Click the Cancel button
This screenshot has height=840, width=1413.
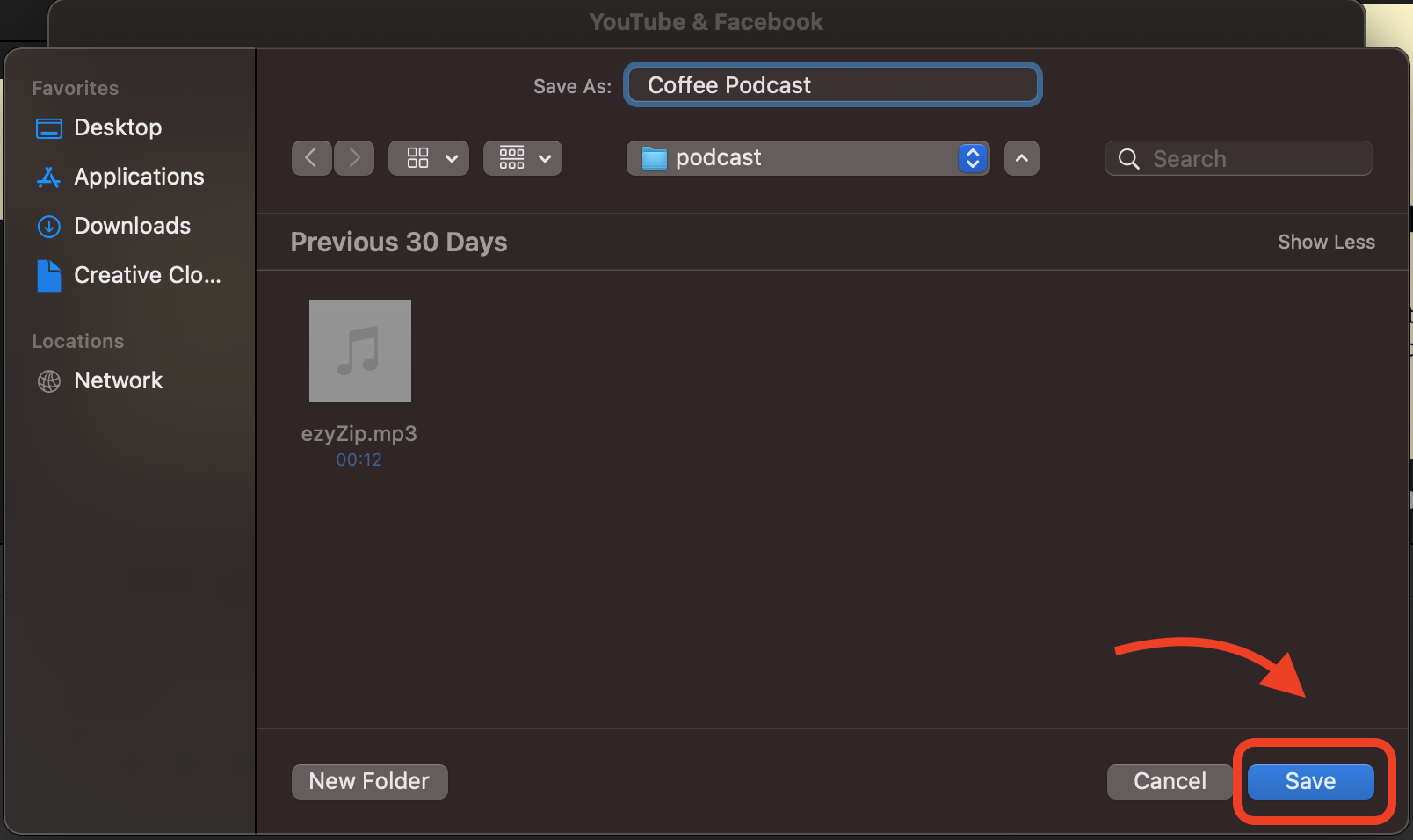(1170, 781)
